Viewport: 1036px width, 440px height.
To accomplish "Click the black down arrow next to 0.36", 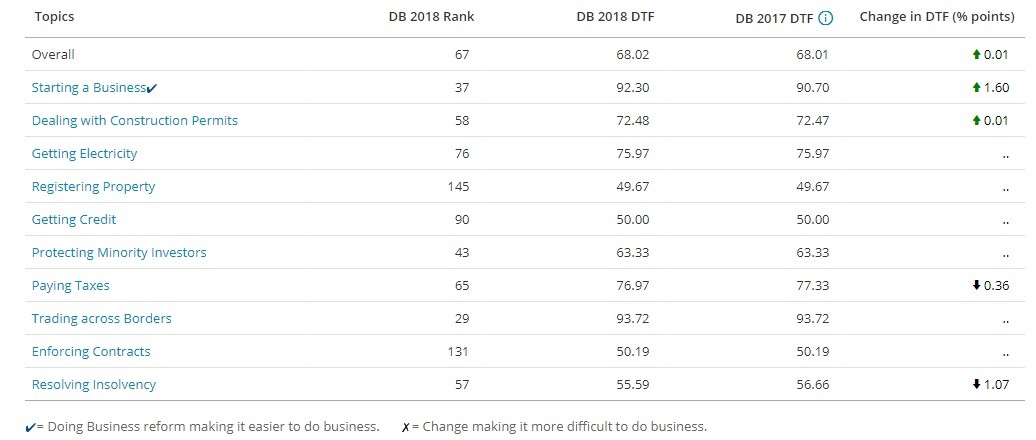I will 977,285.
